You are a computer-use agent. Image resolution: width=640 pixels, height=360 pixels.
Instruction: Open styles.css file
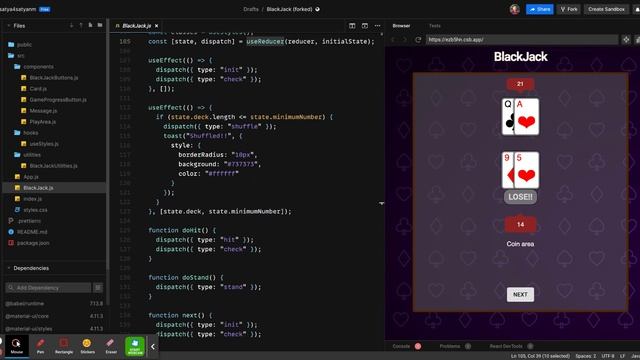35,210
